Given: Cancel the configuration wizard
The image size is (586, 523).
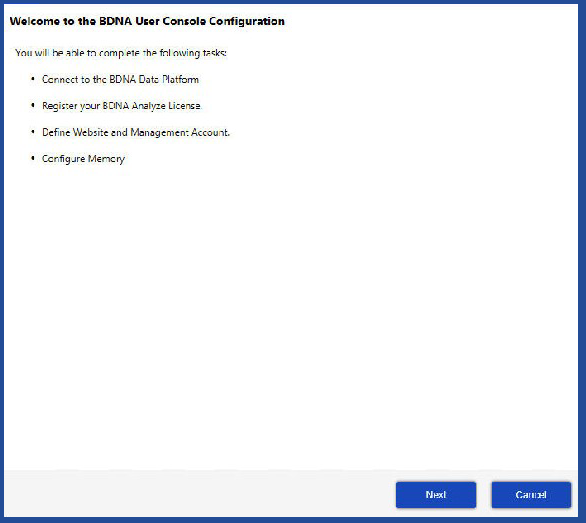Looking at the screenshot, I should [531, 495].
